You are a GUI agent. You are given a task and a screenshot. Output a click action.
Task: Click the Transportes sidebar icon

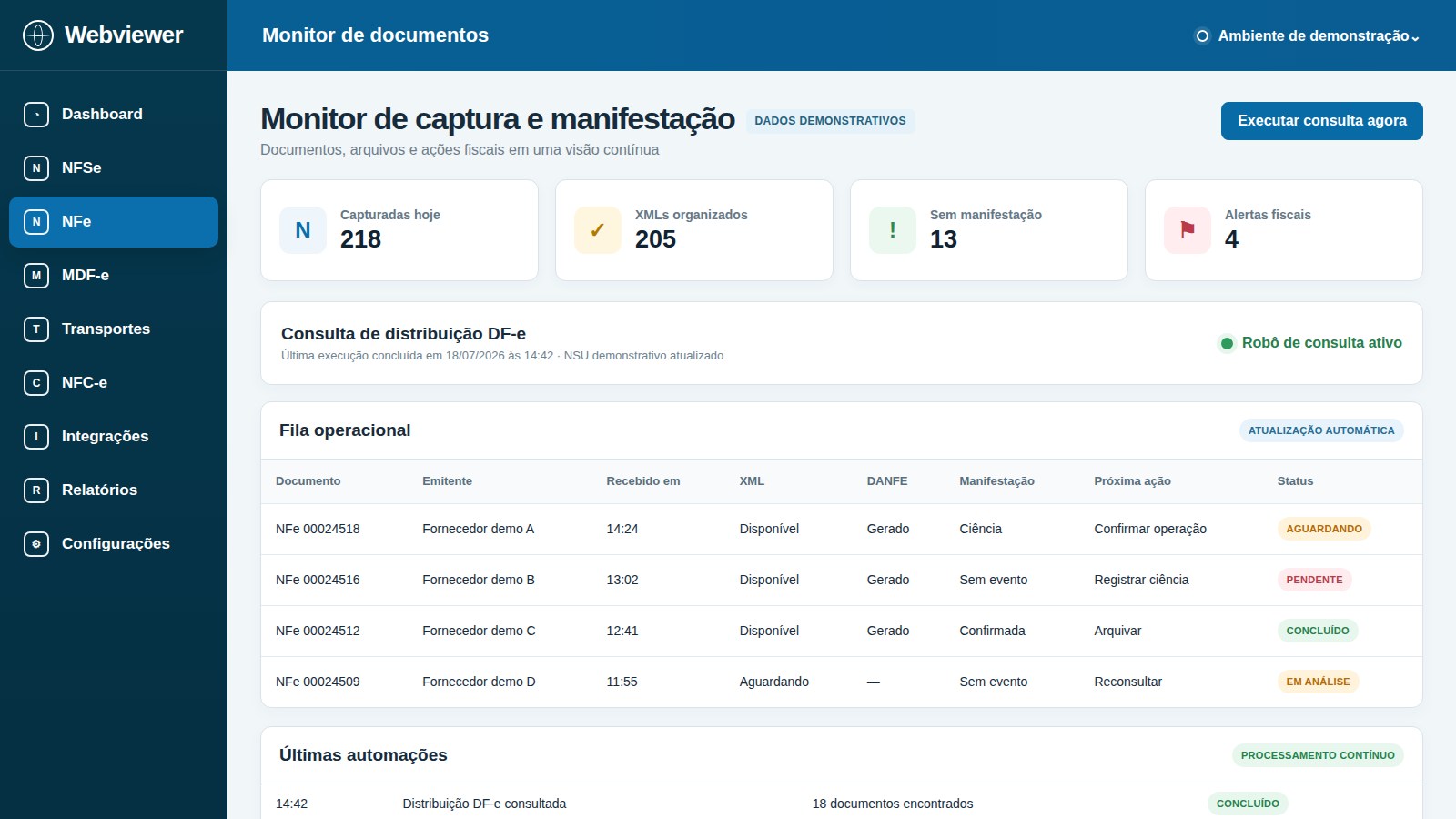tap(36, 329)
